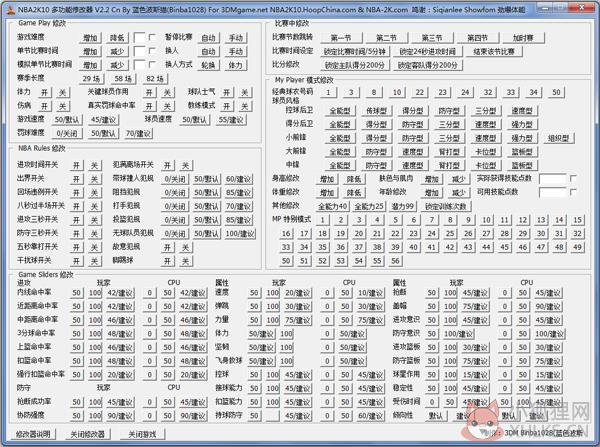The width and height of the screenshot is (600, 447).
Task: Click the 全能力40 button
Action: coord(333,207)
